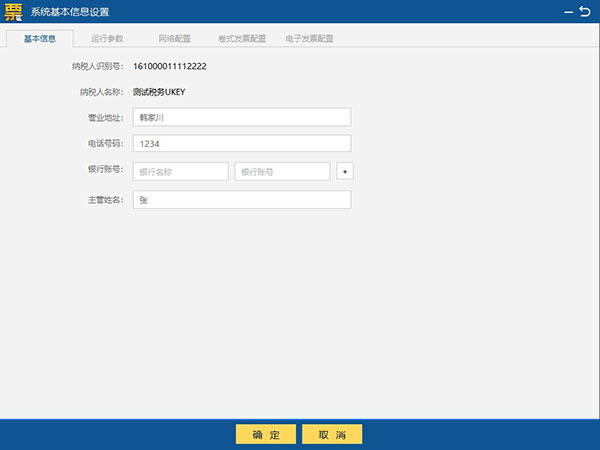Click the 纳税人识别号 label
The height and width of the screenshot is (450, 600).
(x=98, y=66)
